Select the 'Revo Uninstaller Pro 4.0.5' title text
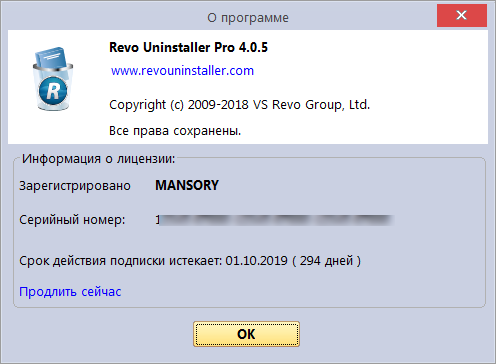Viewport: 496px width, 364px height. point(188,47)
